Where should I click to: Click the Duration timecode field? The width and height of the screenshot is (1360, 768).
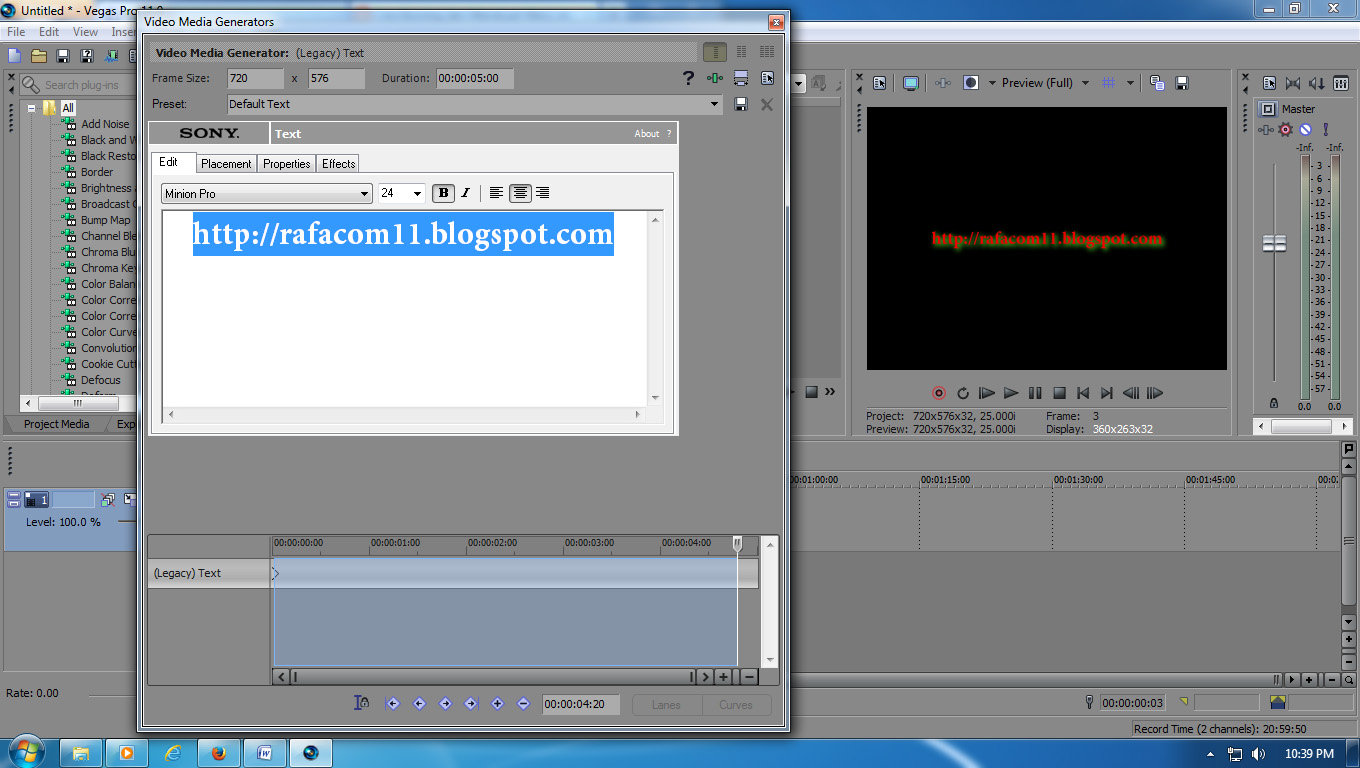475,78
